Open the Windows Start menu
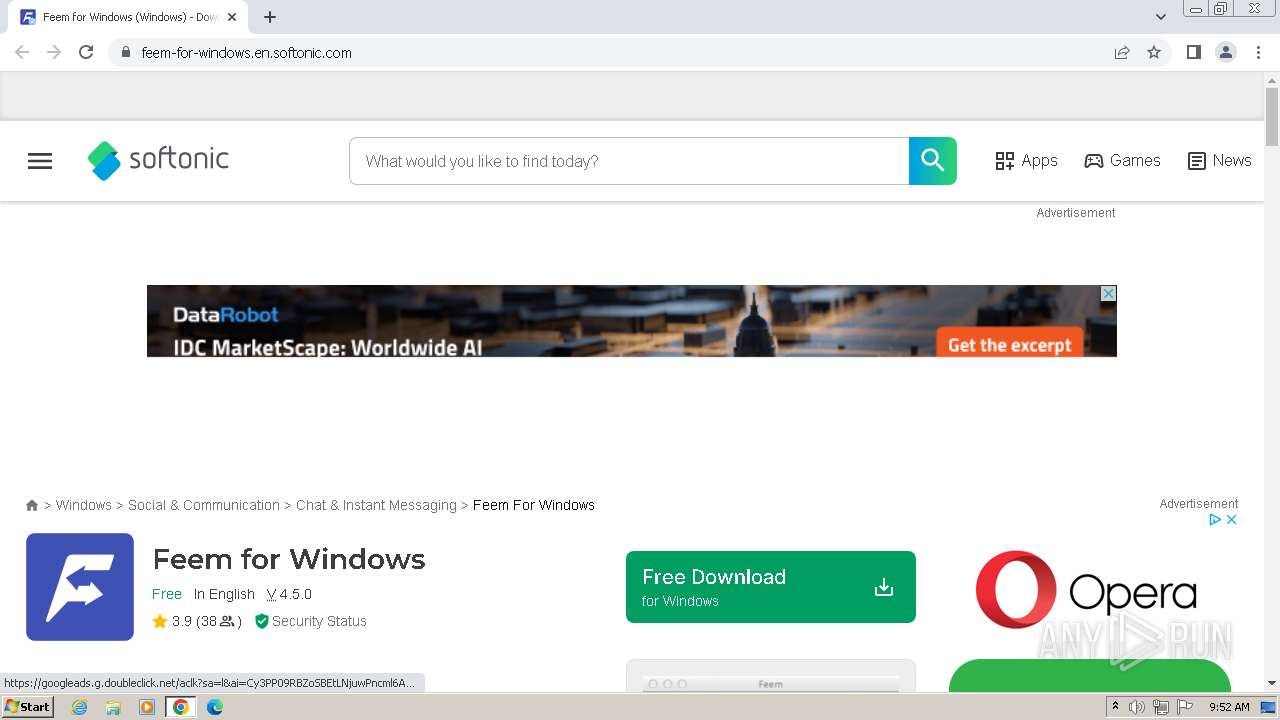 tap(27, 707)
